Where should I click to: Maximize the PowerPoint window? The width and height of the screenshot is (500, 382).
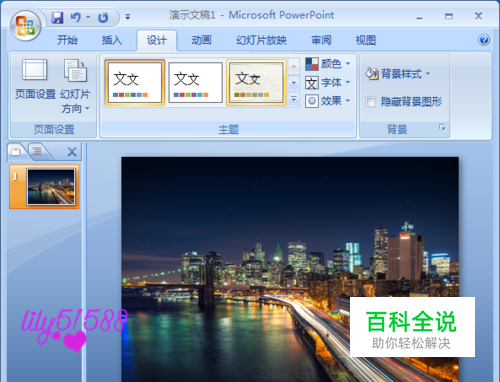tap(449, 16)
